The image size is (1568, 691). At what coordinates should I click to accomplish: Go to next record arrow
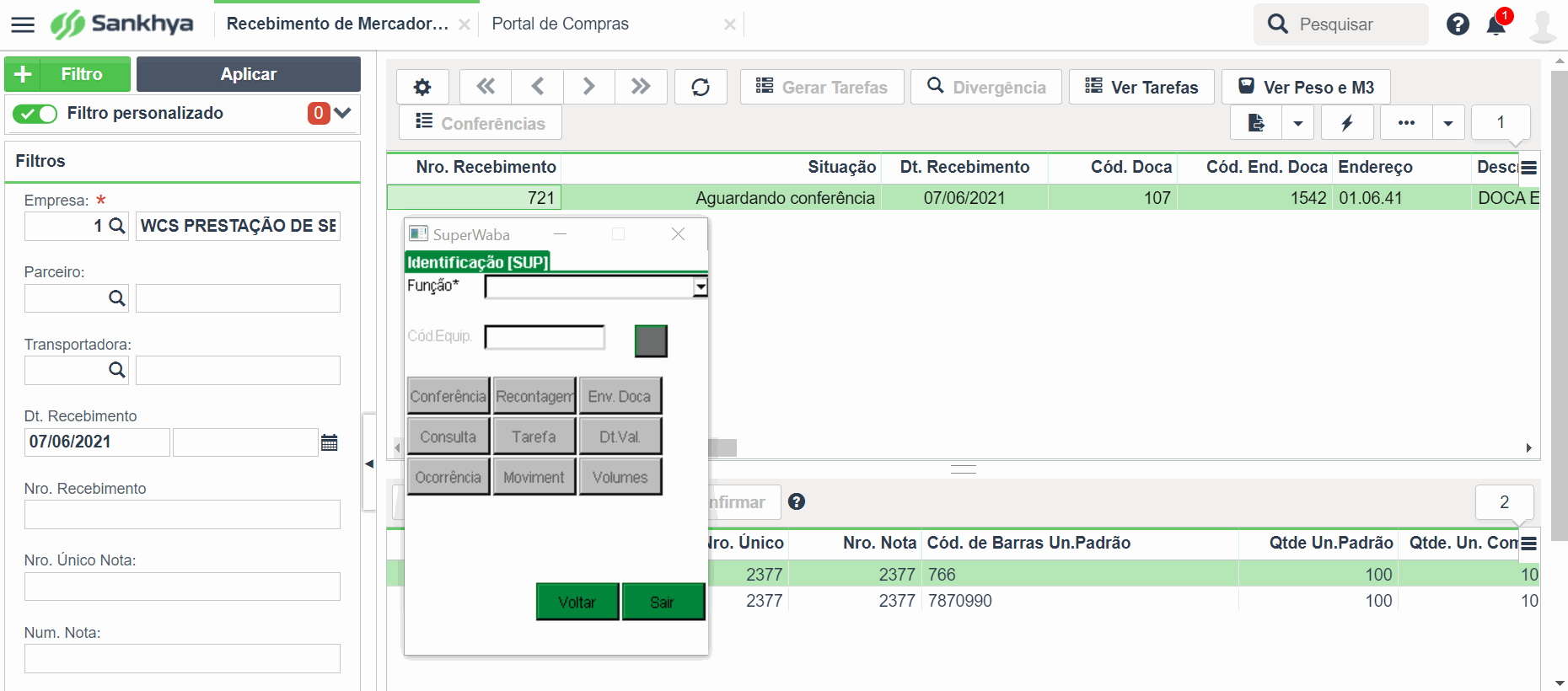pos(589,87)
